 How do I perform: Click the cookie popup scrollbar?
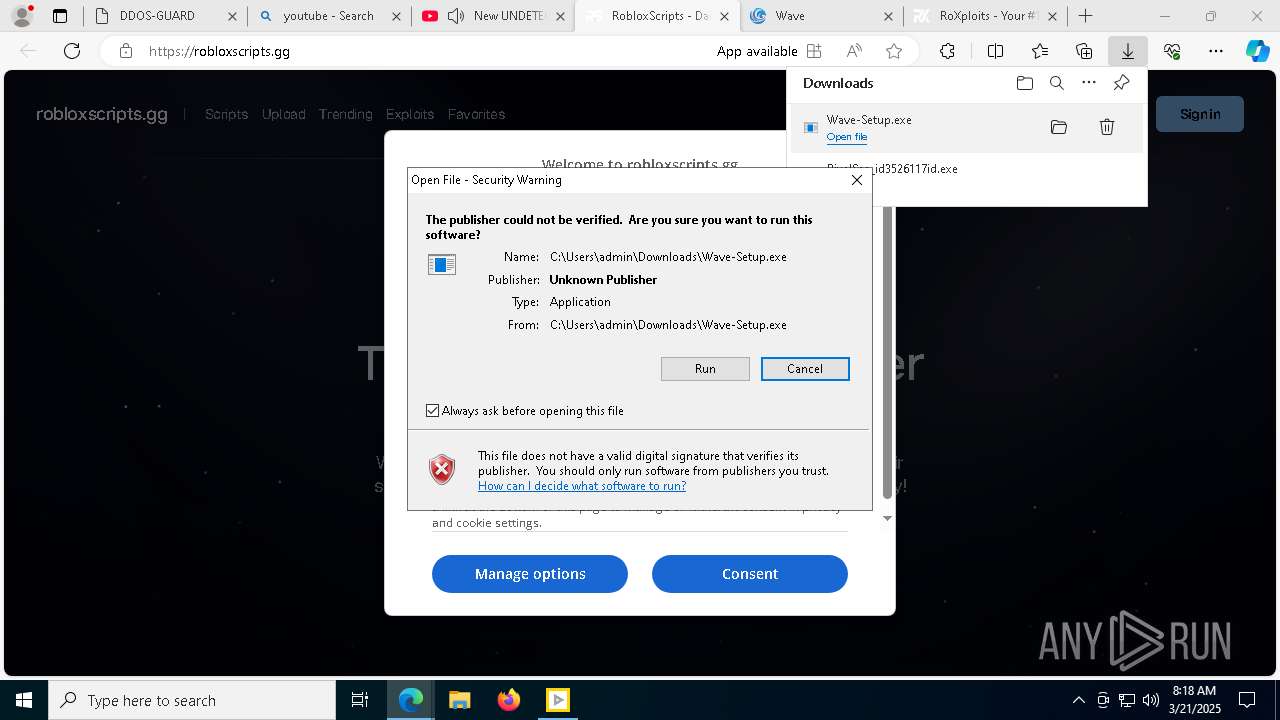click(887, 350)
